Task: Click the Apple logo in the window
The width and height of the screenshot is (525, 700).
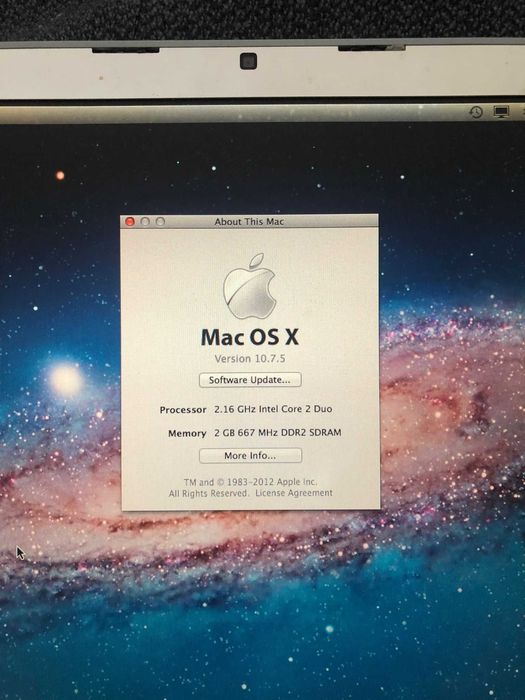Action: click(x=250, y=286)
